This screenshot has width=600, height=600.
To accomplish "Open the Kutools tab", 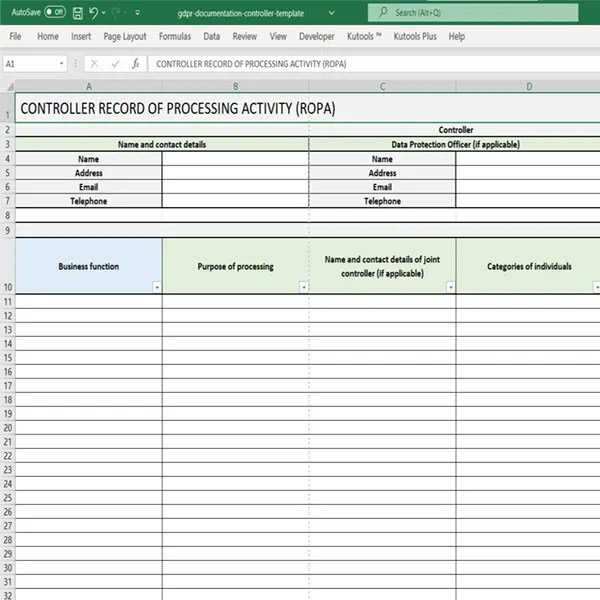I will point(364,36).
